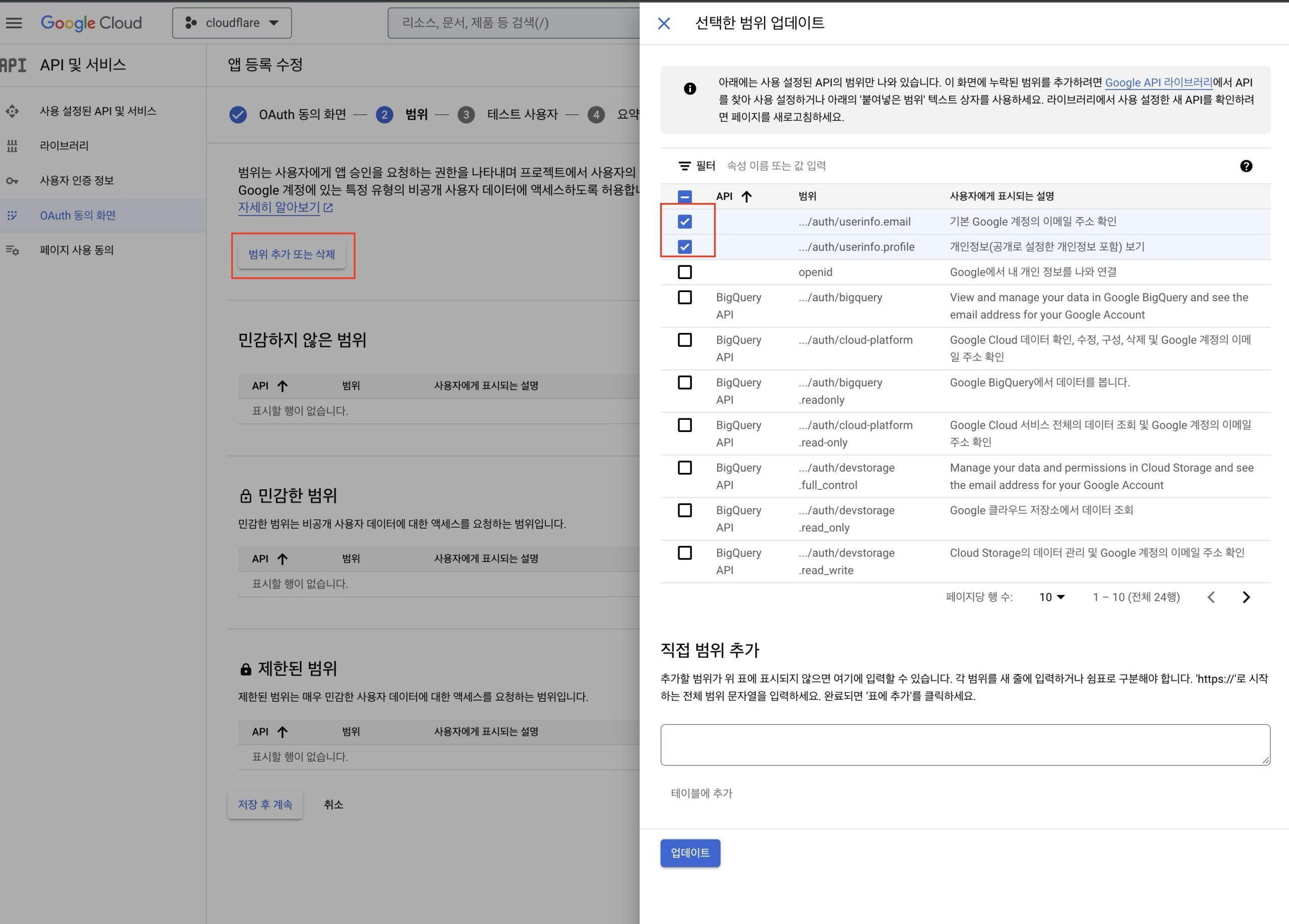This screenshot has width=1289, height=924.
Task: Click the key icon for 사용자 인증 정보
Action: click(13, 181)
